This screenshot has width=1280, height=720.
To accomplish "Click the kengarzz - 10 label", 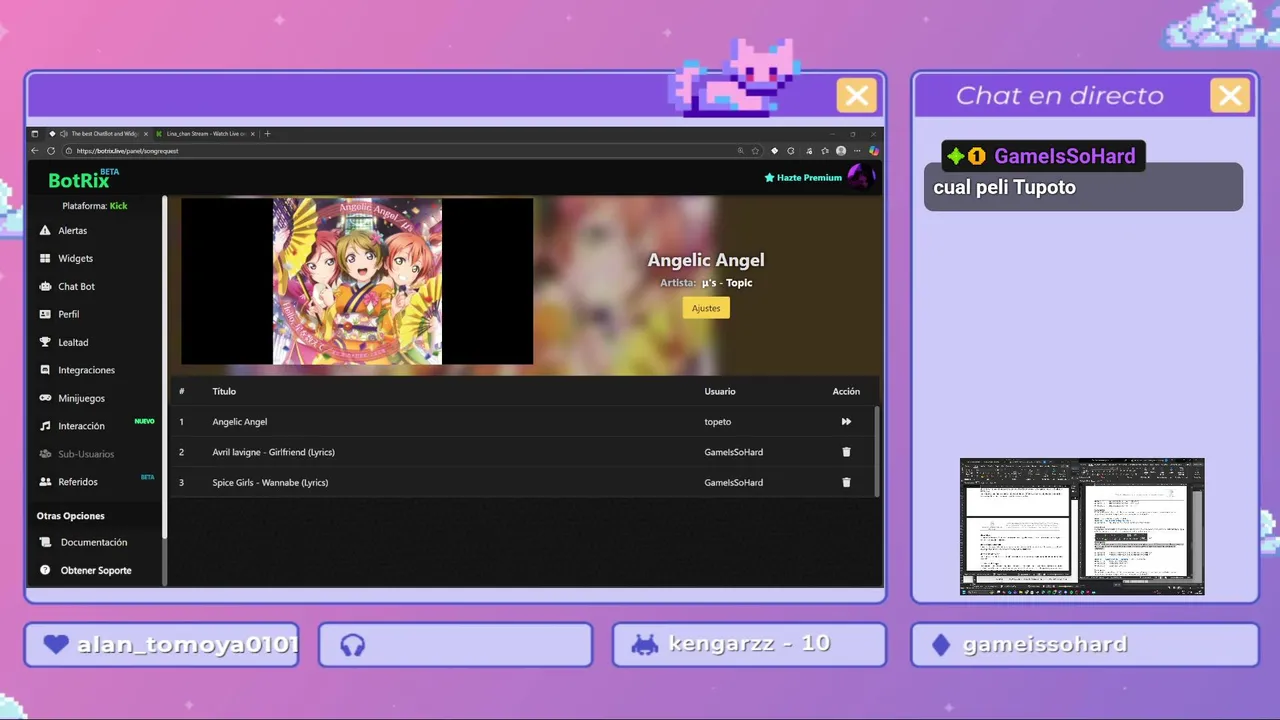I will 749,645.
